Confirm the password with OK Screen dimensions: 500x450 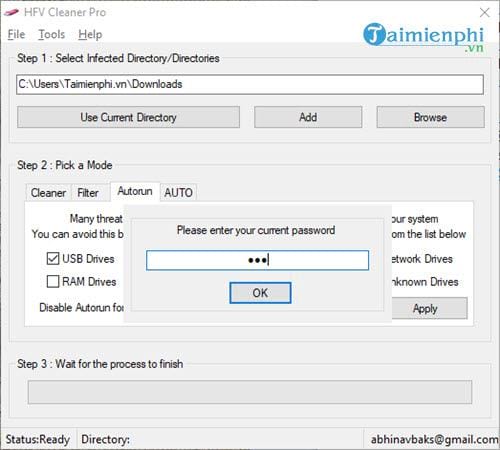[260, 293]
